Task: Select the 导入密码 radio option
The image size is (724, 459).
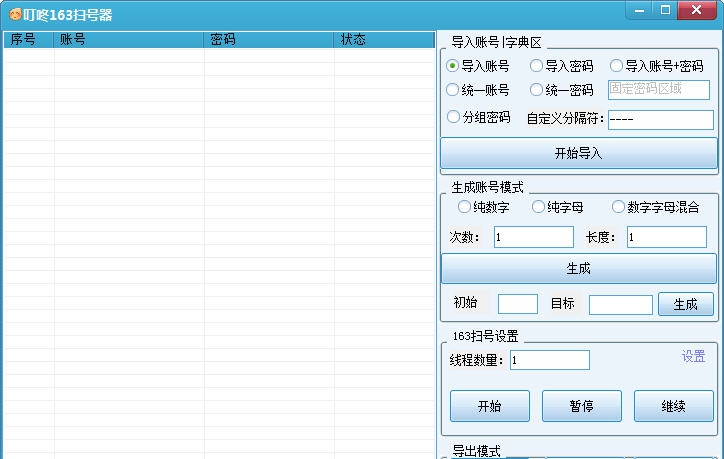Action: coord(537,66)
